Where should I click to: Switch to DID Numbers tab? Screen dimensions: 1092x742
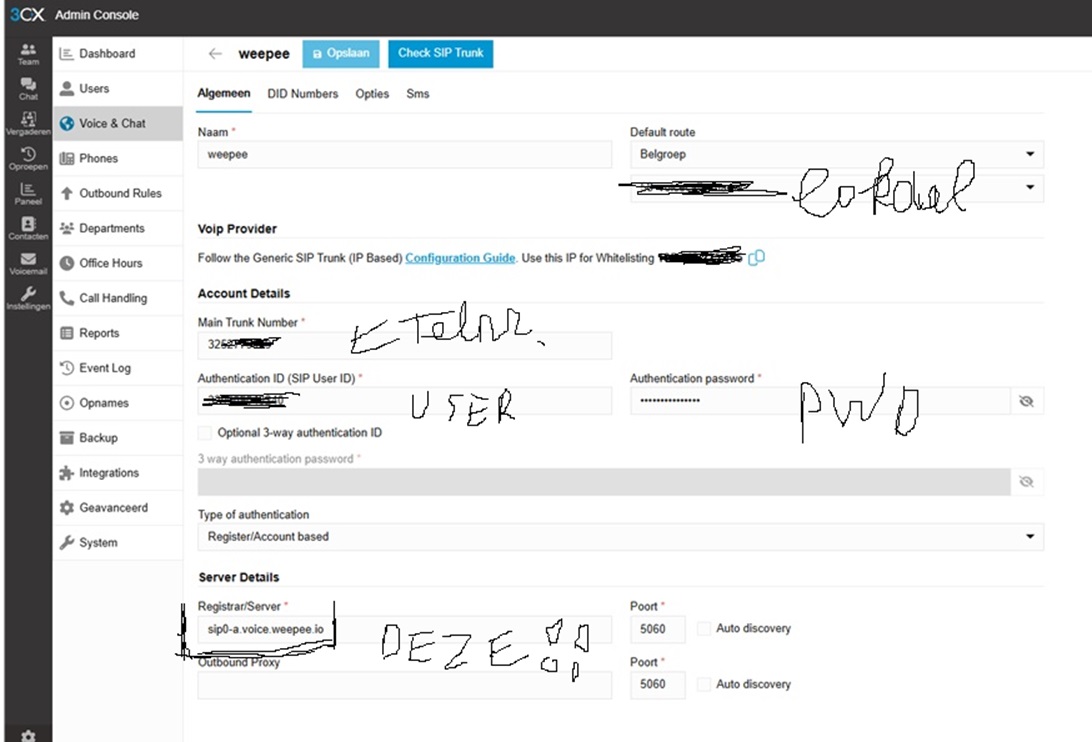(302, 93)
